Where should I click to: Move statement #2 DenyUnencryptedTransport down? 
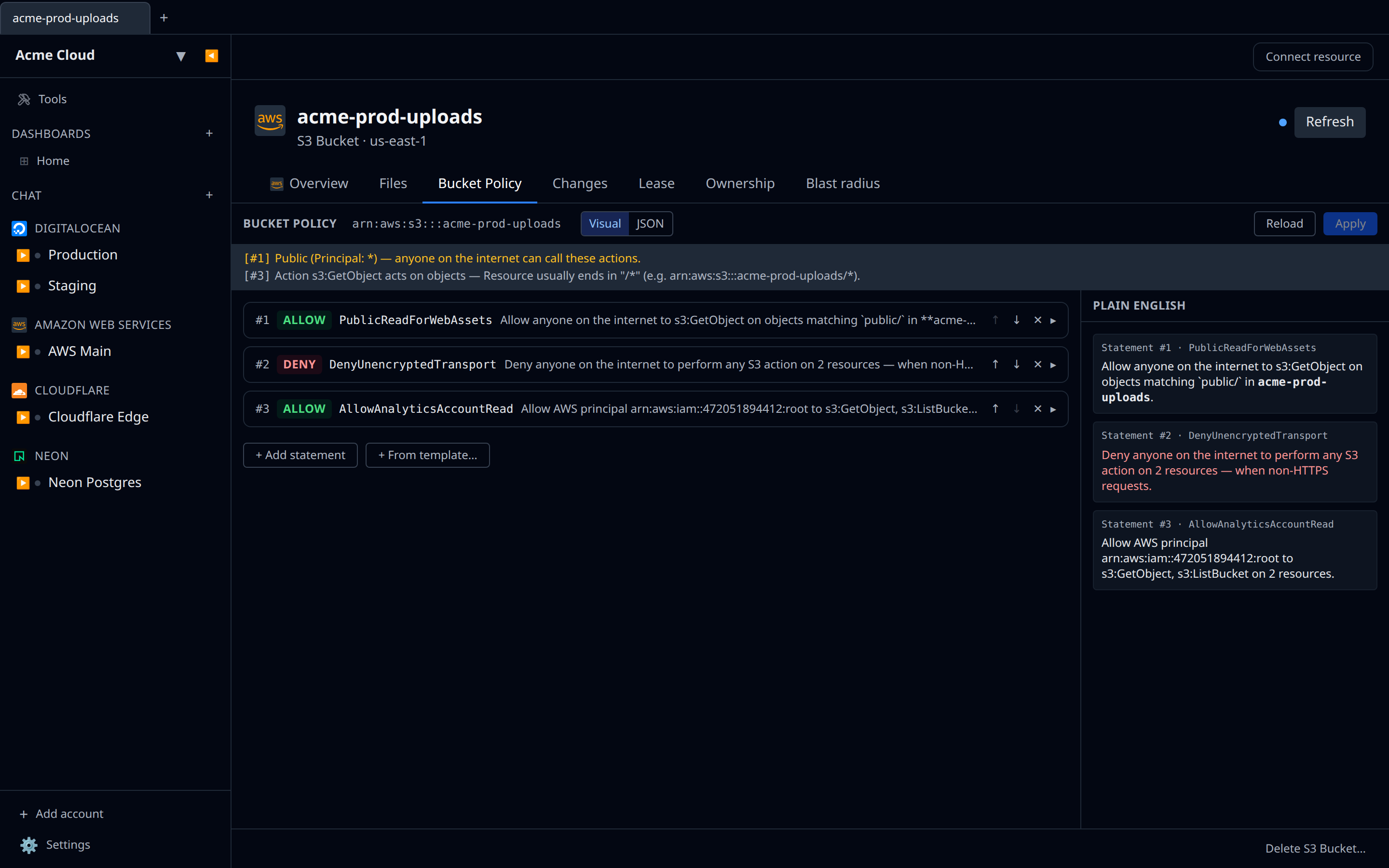pos(1017,365)
